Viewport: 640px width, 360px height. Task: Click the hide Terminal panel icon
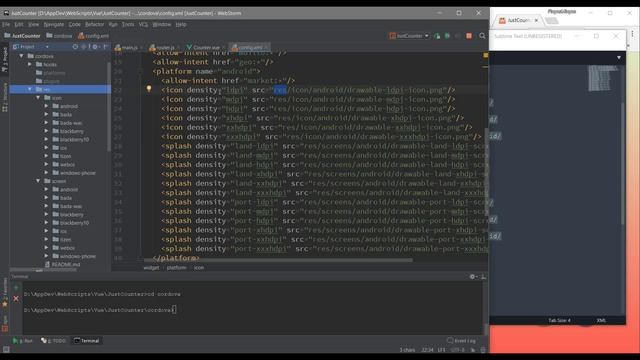click(x=483, y=276)
